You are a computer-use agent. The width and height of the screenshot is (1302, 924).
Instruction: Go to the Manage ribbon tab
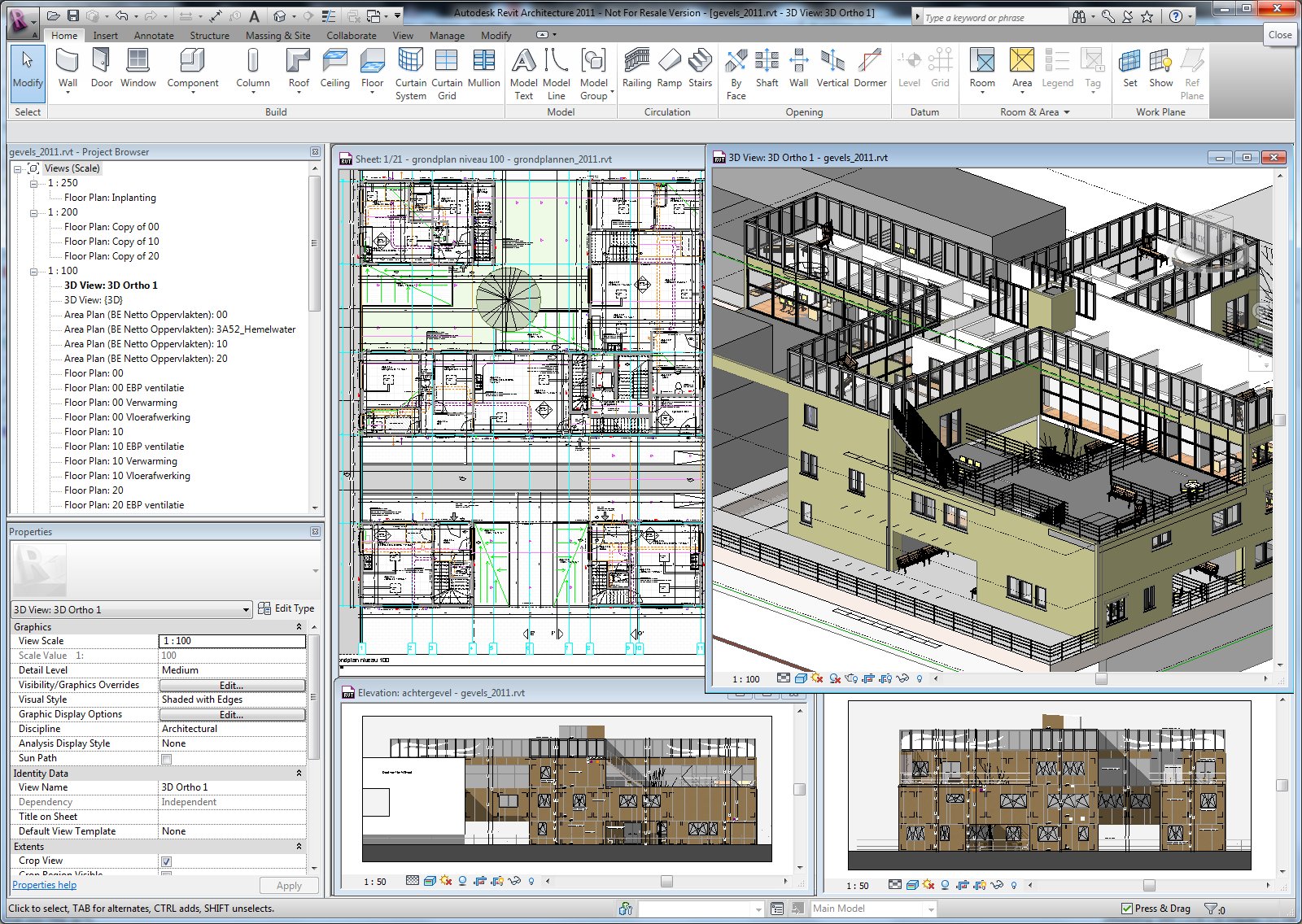[447, 36]
